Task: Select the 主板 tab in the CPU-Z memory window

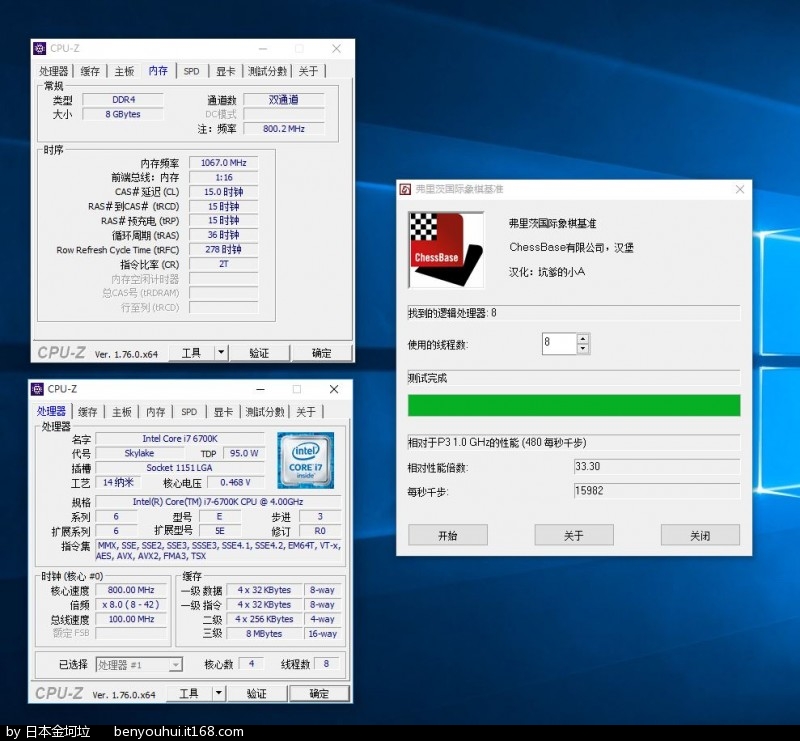Action: pos(124,71)
